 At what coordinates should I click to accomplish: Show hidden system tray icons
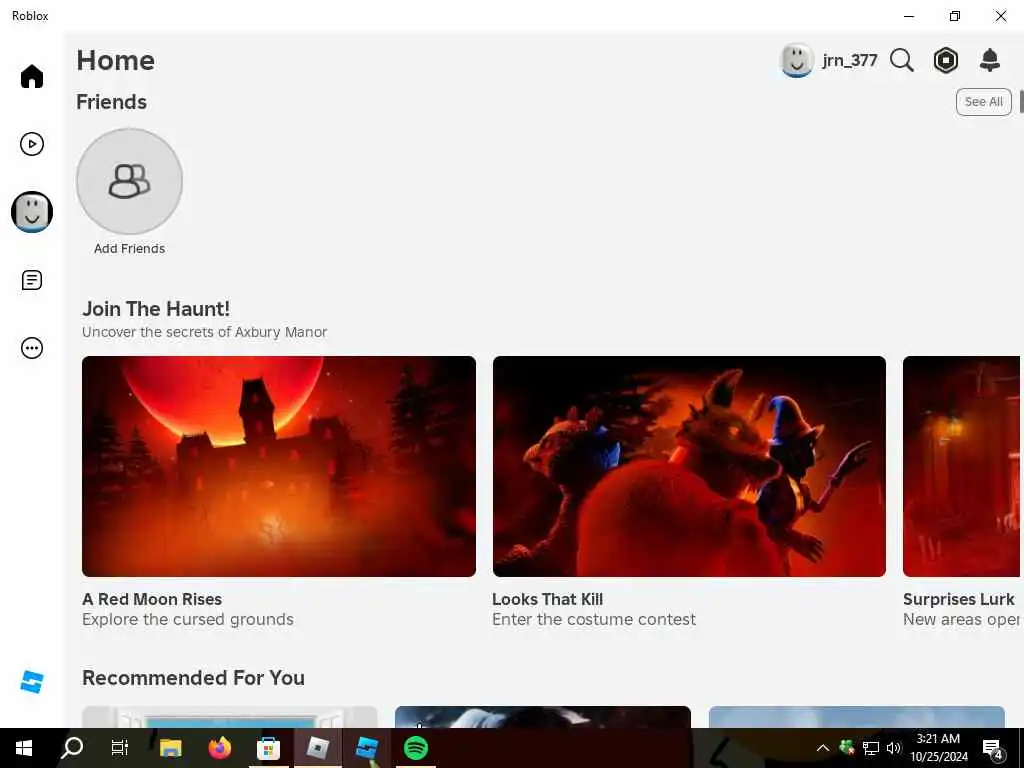823,748
